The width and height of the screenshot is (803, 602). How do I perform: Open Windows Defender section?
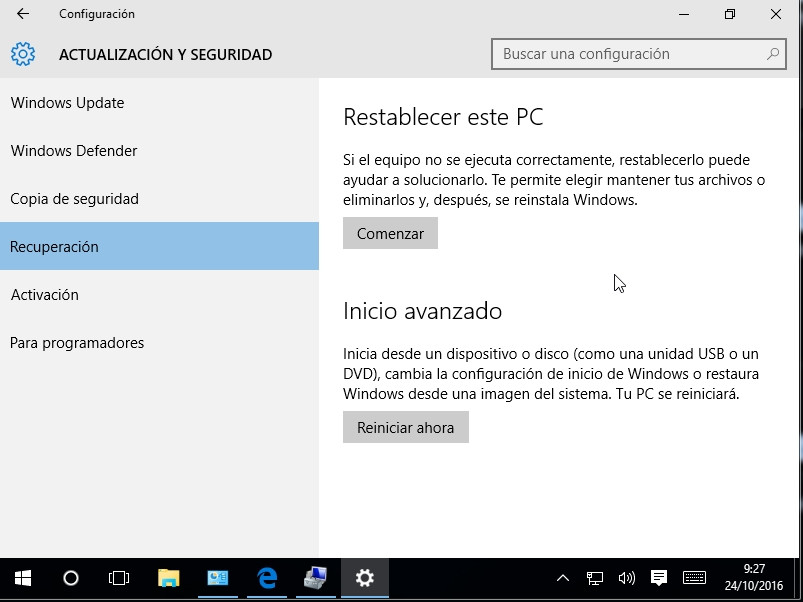click(74, 151)
